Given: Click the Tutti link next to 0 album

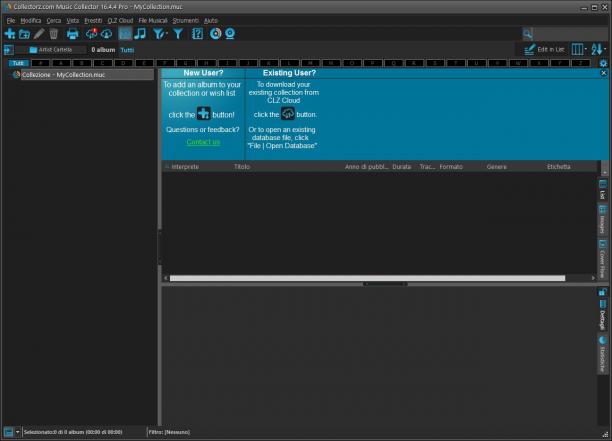Looking at the screenshot, I should tap(127, 50).
